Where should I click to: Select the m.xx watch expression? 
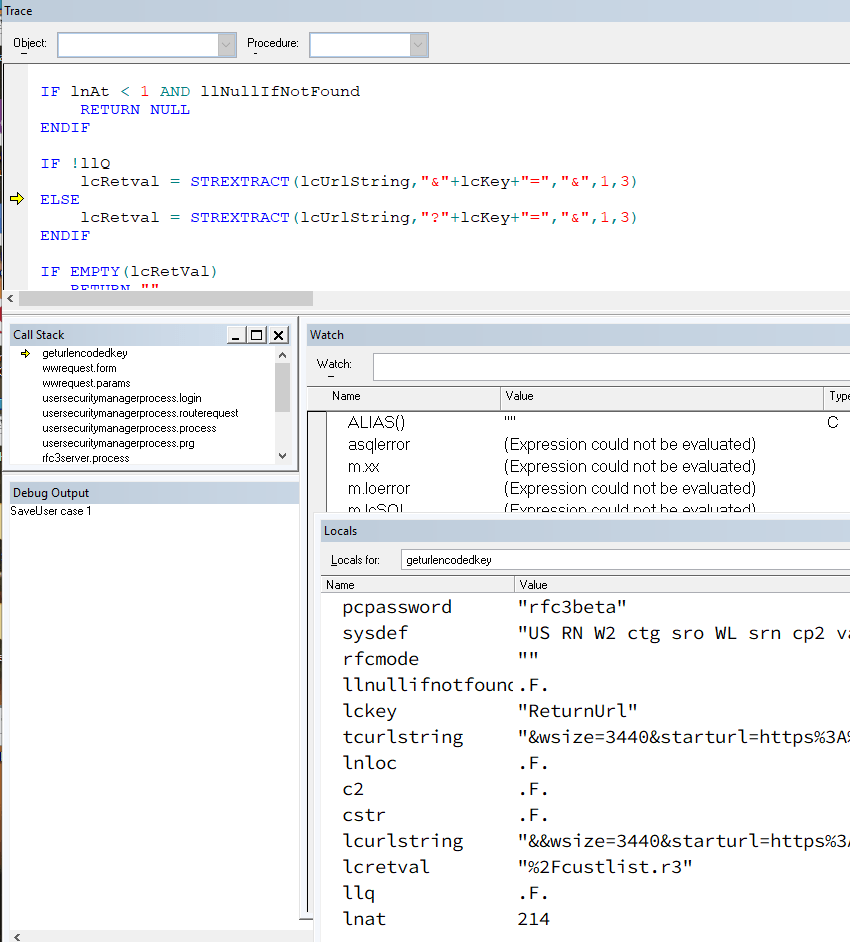pos(363,467)
